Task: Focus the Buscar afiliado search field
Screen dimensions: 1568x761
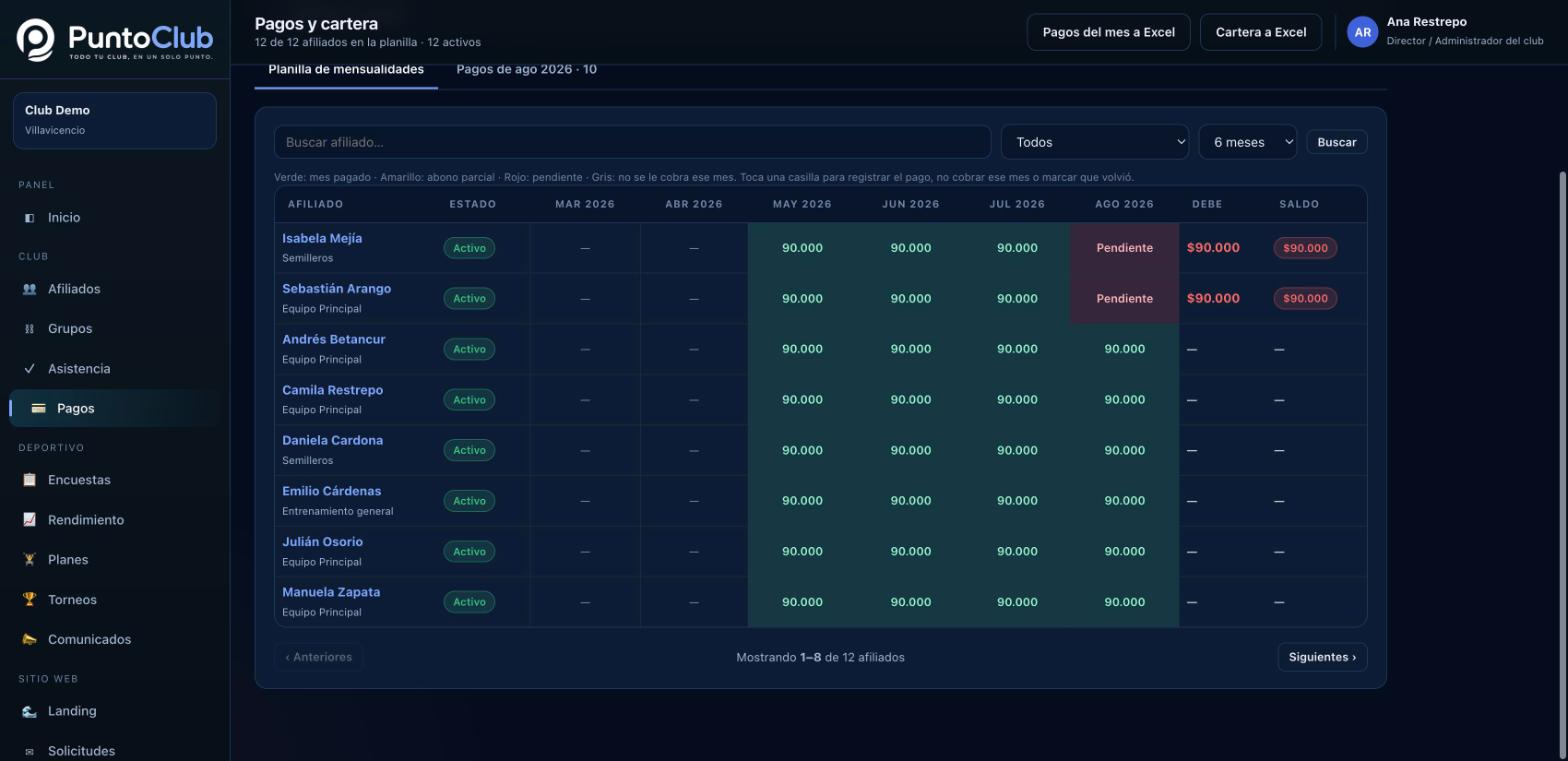Action: point(632,142)
